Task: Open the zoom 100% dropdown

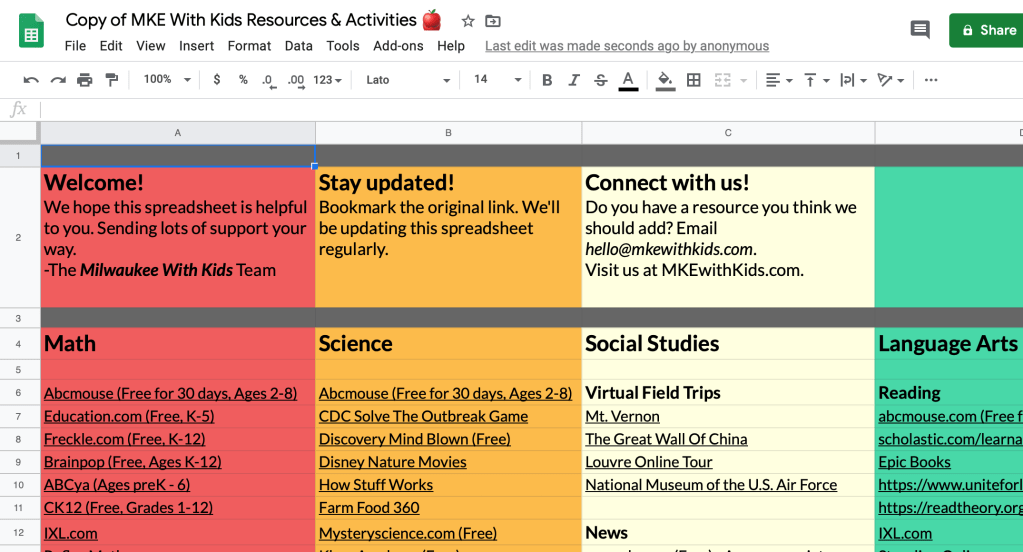Action: (166, 80)
